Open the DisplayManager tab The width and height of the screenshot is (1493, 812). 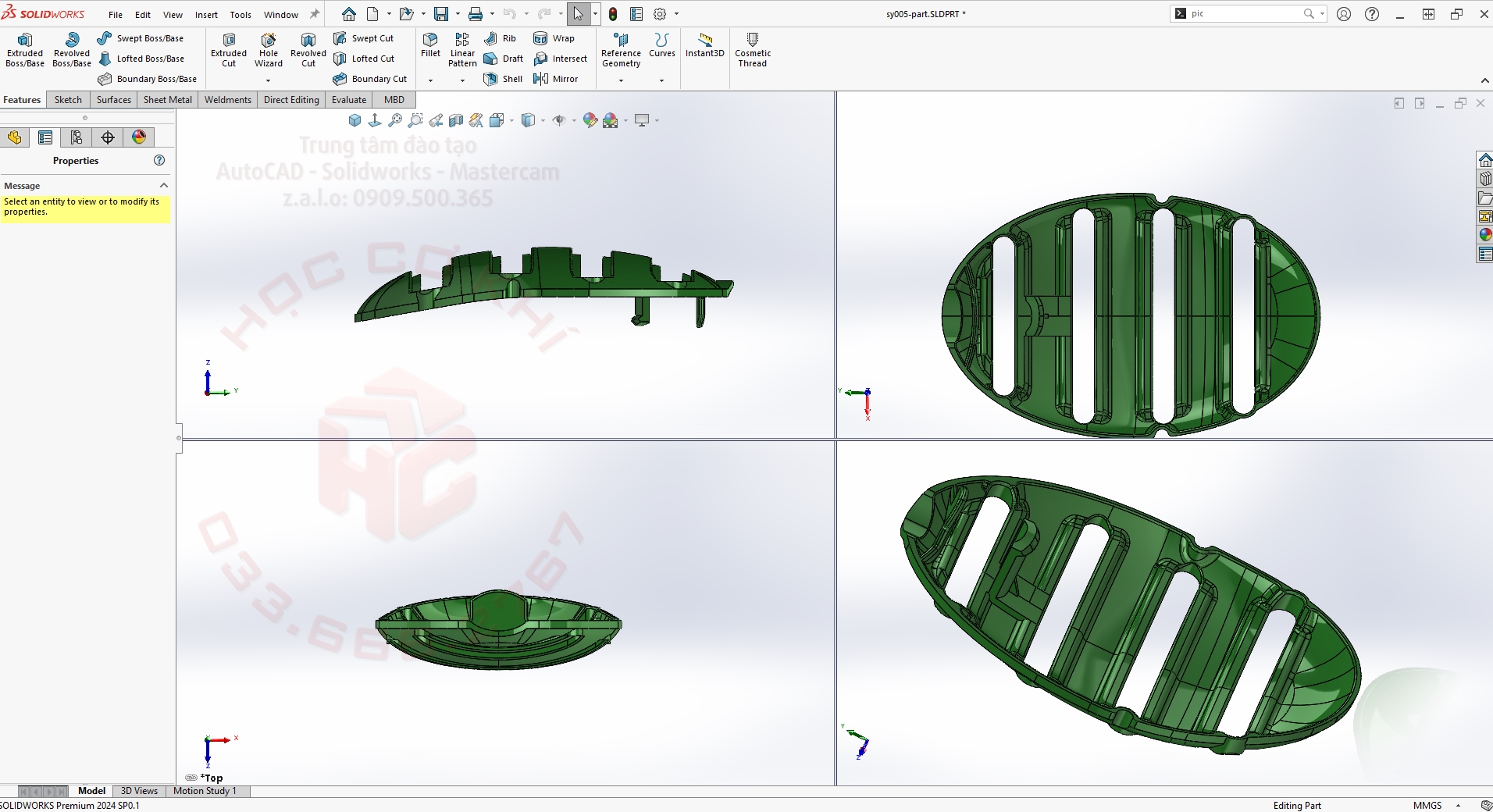click(139, 137)
